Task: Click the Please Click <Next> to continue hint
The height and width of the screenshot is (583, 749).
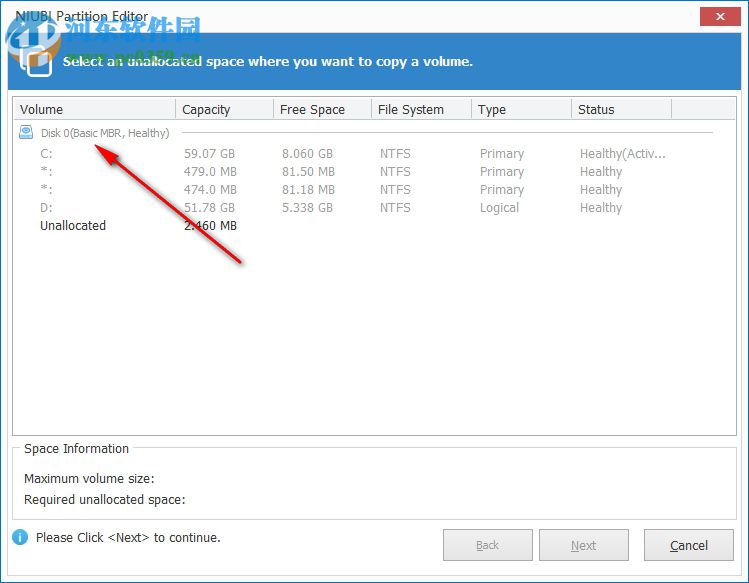Action: tap(128, 538)
